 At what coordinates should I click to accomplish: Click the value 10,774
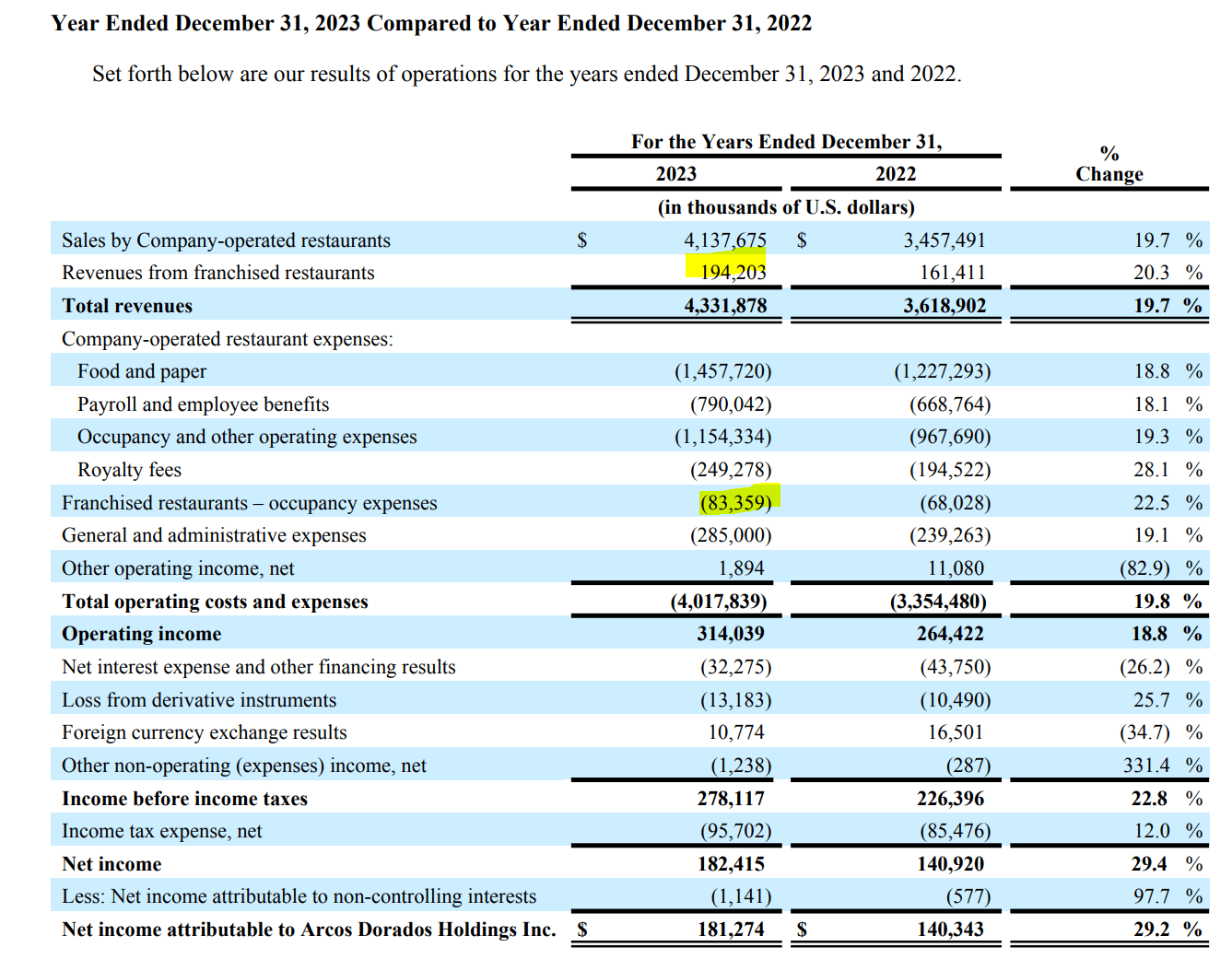pyautogui.click(x=736, y=732)
